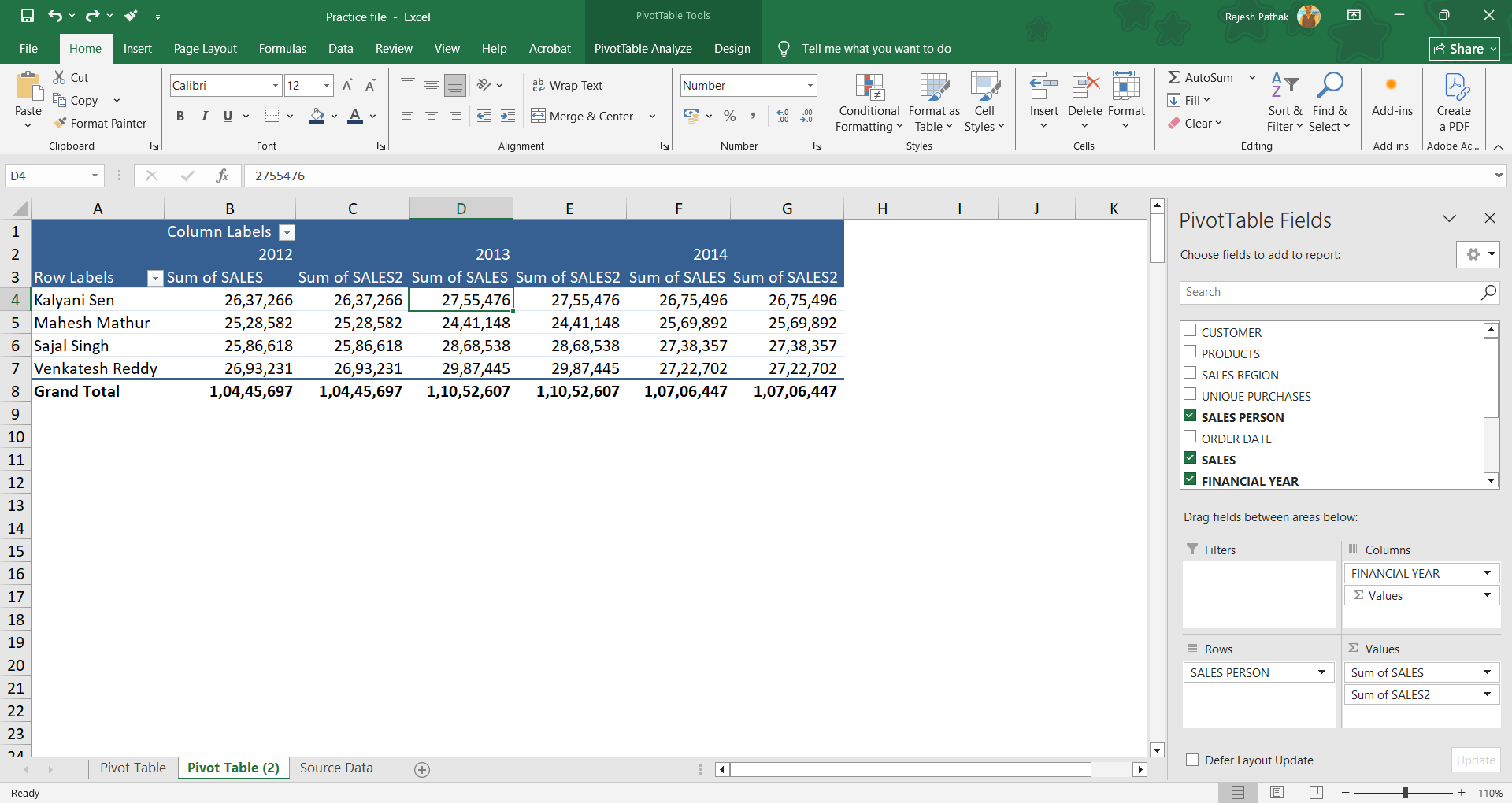Image resolution: width=1512 pixels, height=803 pixels.
Task: Open the Format Painter tool
Action: tap(100, 123)
